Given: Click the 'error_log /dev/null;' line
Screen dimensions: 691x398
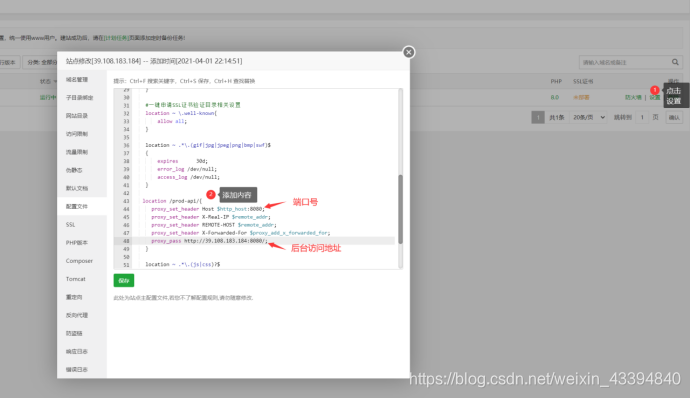Looking at the screenshot, I should (187, 169).
